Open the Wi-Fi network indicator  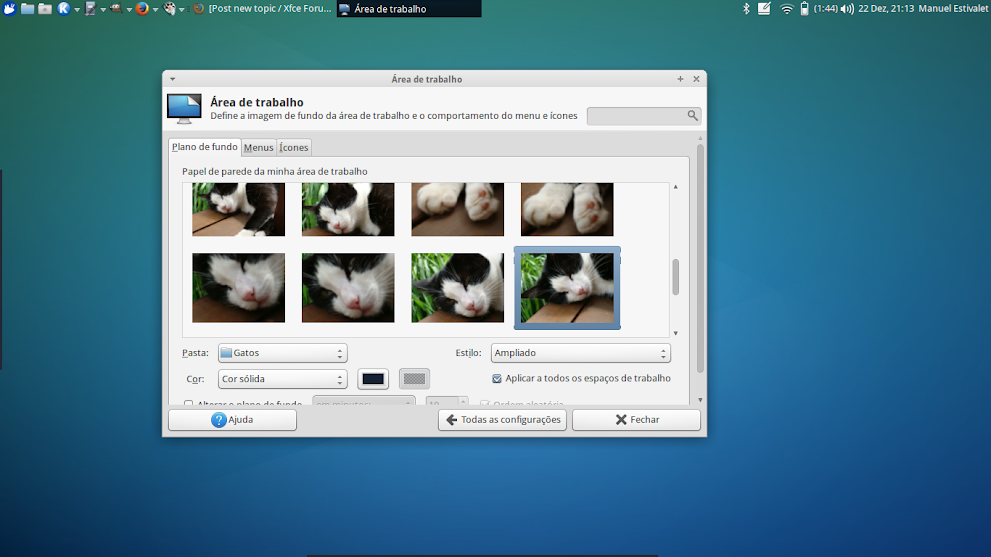pos(786,8)
